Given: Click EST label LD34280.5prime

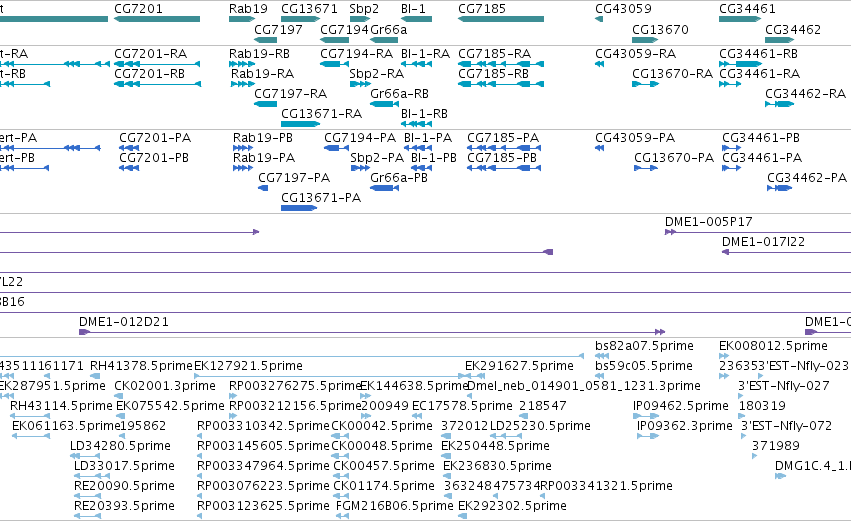Looking at the screenshot, I should click(120, 446).
